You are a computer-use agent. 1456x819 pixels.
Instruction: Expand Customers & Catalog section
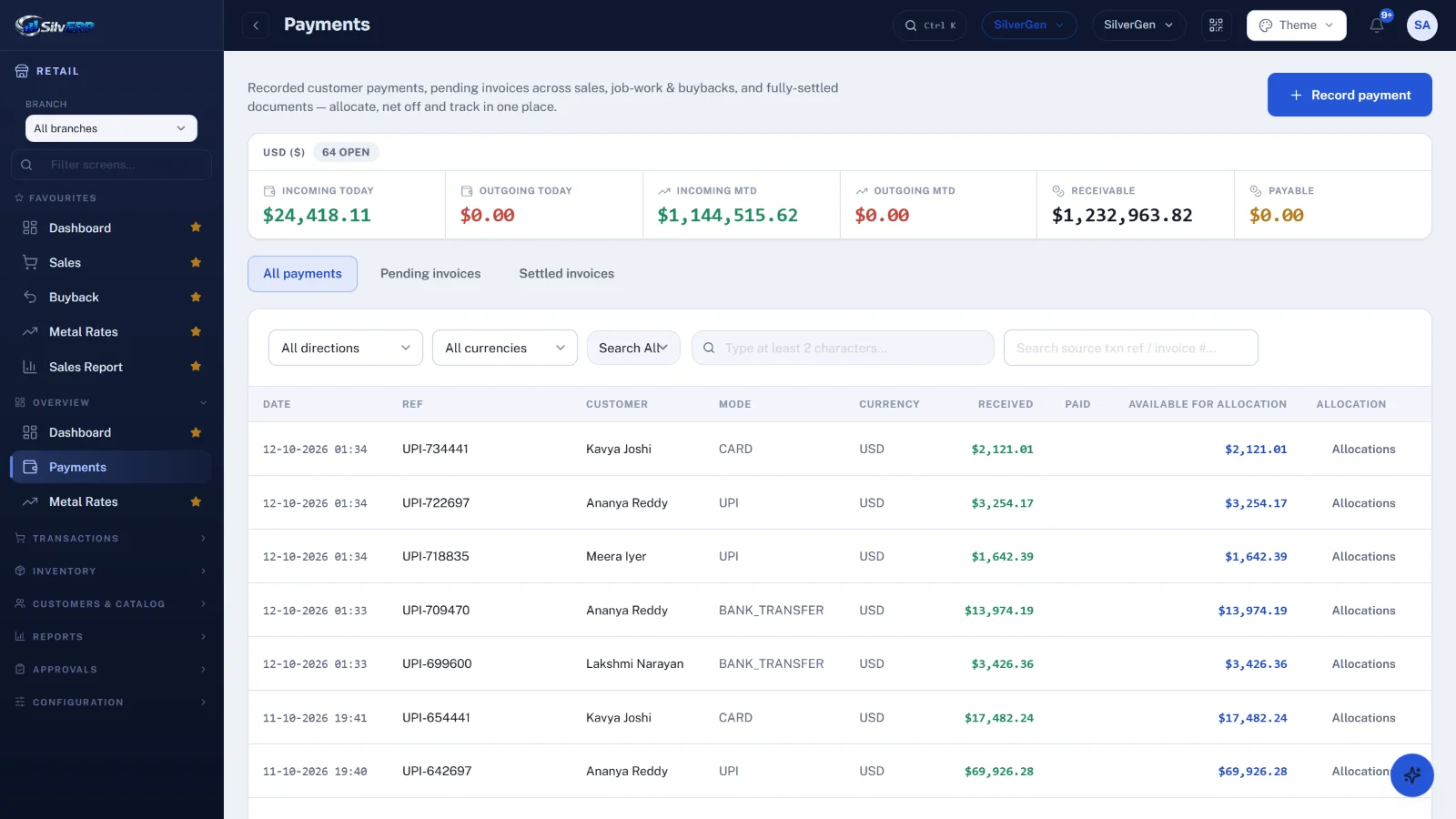[111, 604]
